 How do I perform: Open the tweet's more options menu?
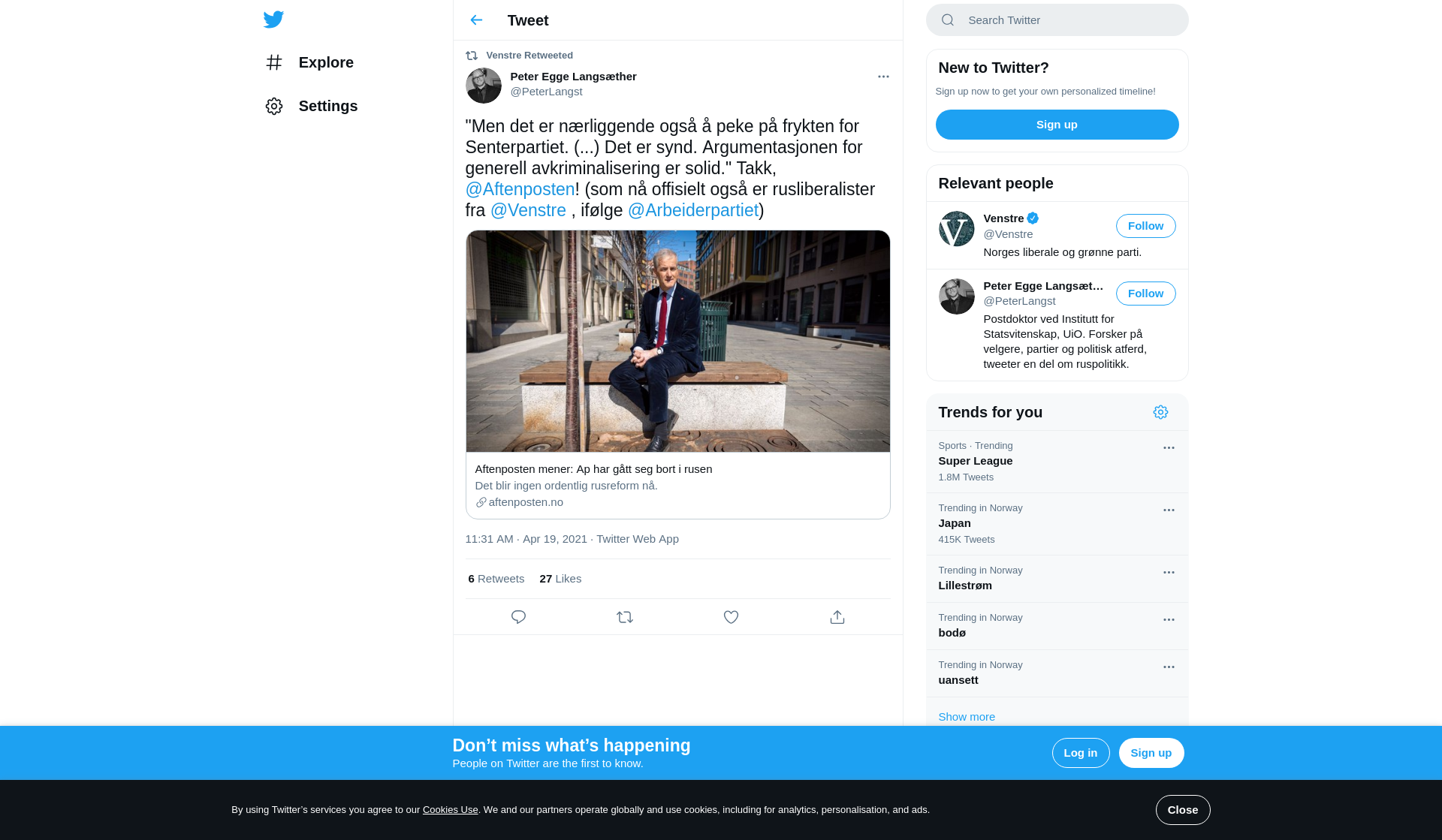(x=883, y=77)
